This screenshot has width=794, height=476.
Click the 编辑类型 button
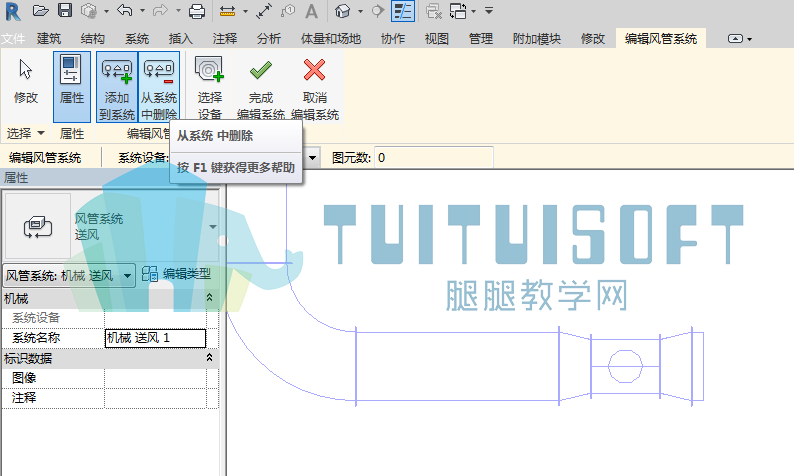176,274
